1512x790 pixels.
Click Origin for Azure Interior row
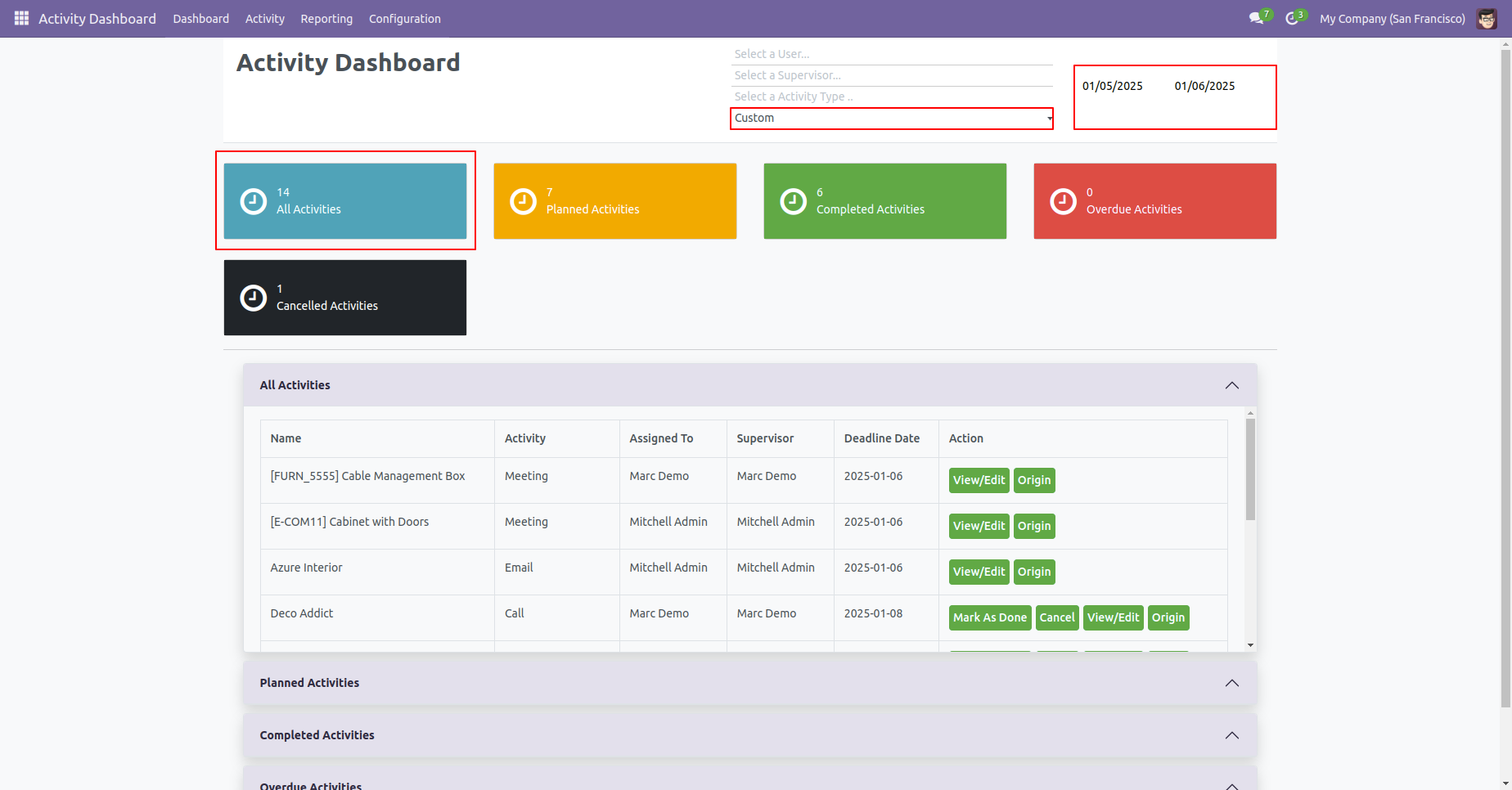click(1034, 572)
